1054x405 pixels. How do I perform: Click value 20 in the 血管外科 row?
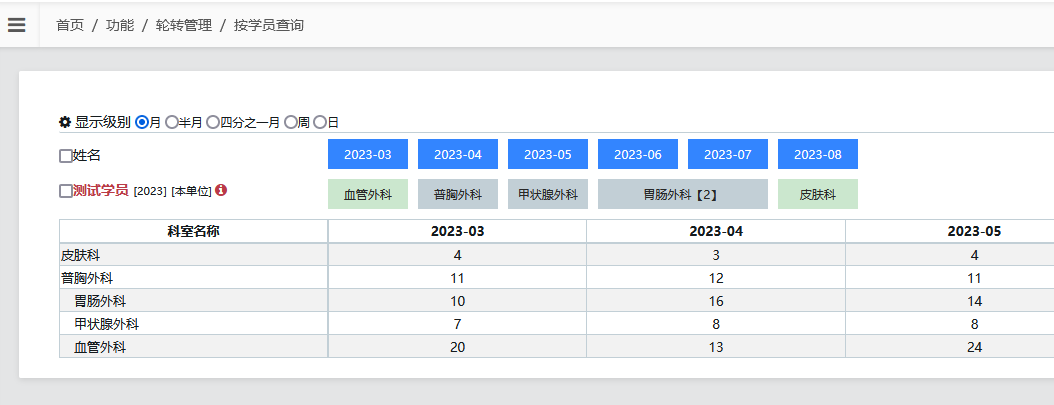coord(457,347)
